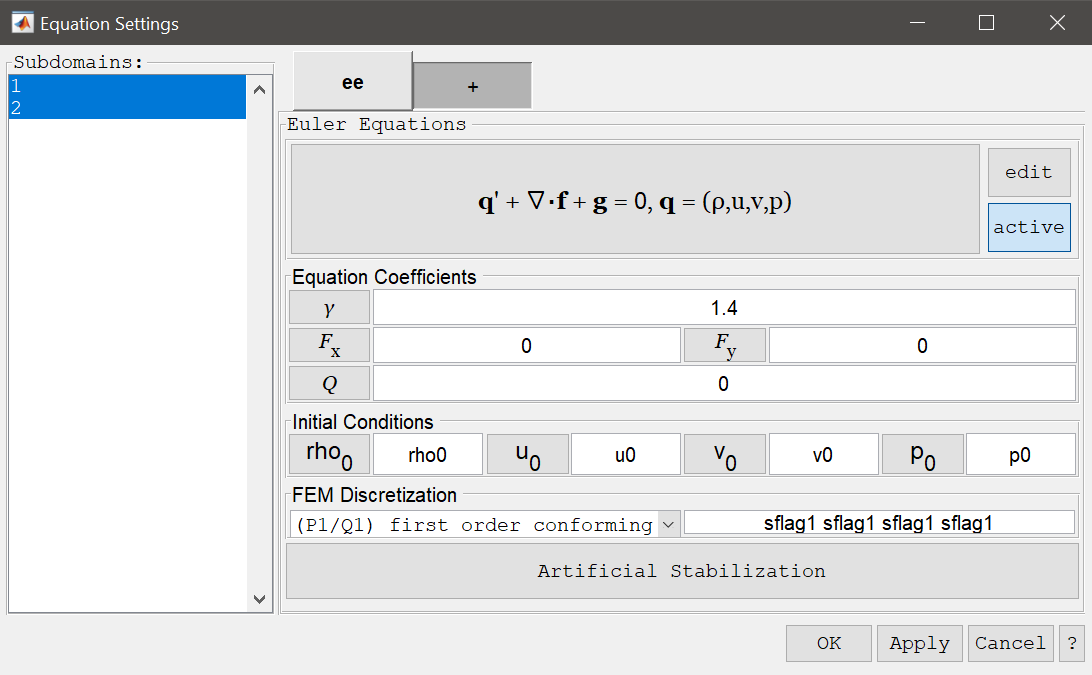Edit the gamma value field 1.4

coord(724,307)
